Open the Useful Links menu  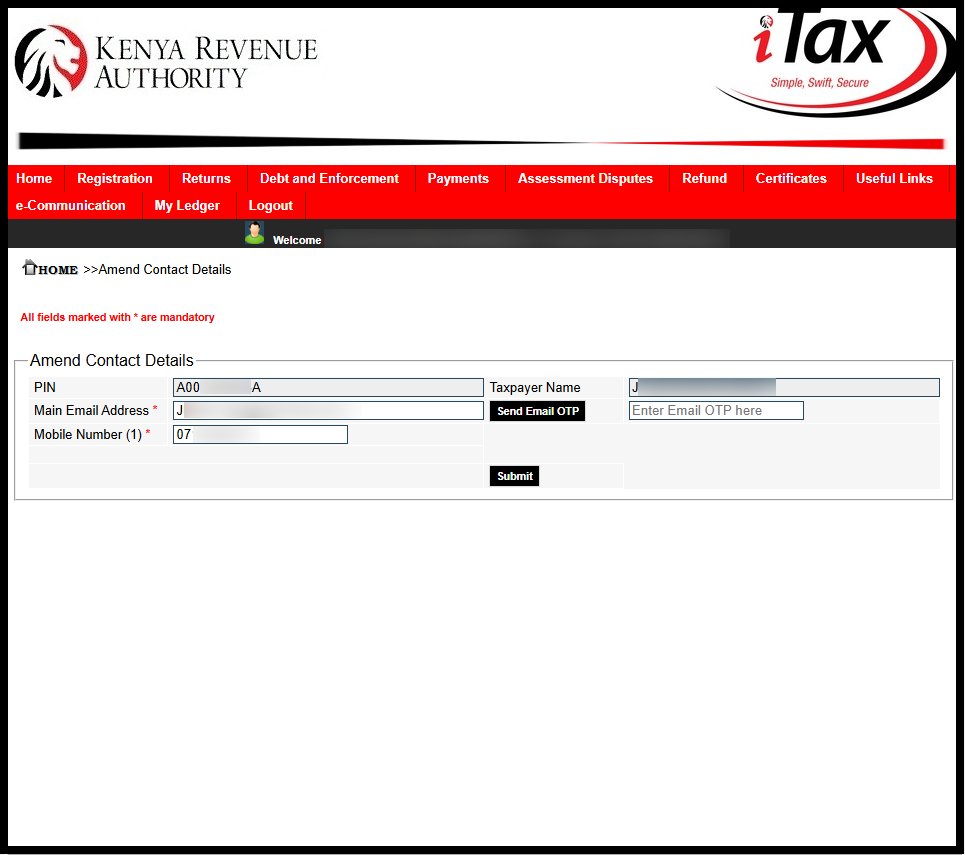[x=894, y=178]
